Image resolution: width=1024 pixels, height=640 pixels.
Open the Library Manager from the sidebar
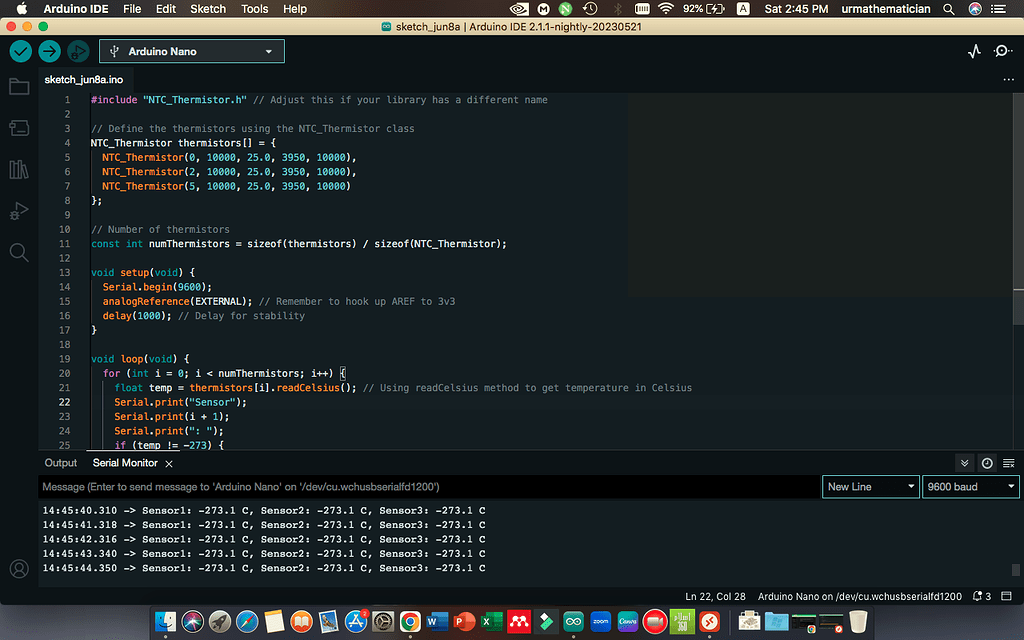[x=18, y=169]
